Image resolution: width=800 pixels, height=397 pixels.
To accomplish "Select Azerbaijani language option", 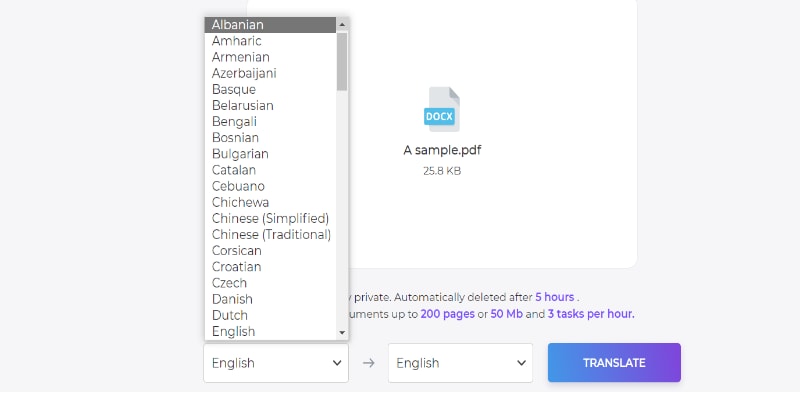I will click(270, 73).
